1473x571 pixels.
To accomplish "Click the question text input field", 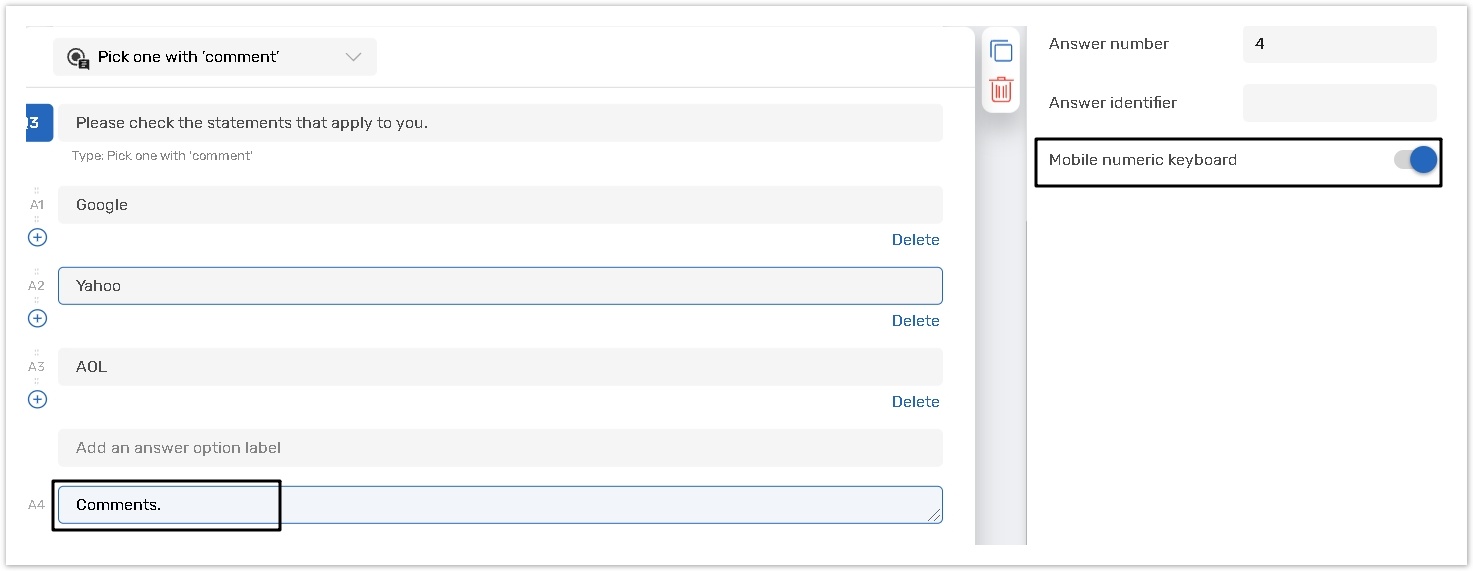I will [x=500, y=123].
